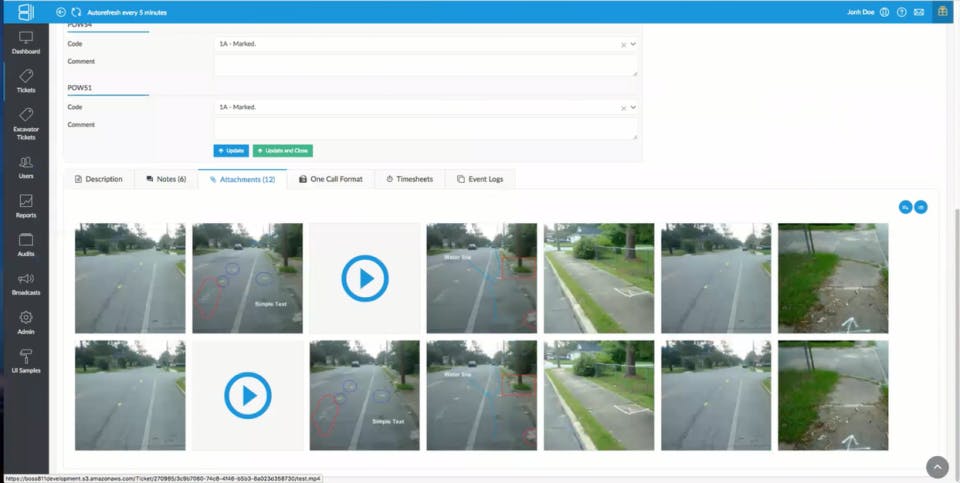
Task: Open UI Samples paint roller icon
Action: point(26,356)
